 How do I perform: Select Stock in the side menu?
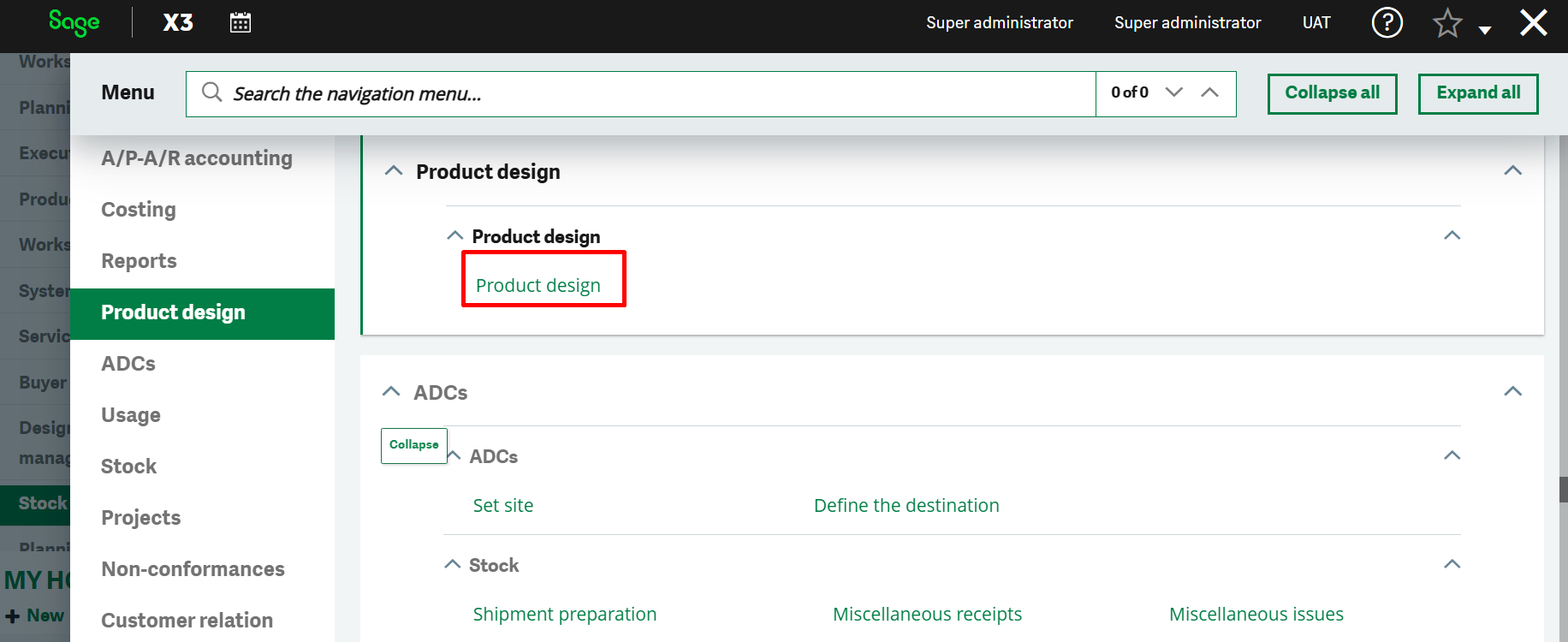click(128, 467)
